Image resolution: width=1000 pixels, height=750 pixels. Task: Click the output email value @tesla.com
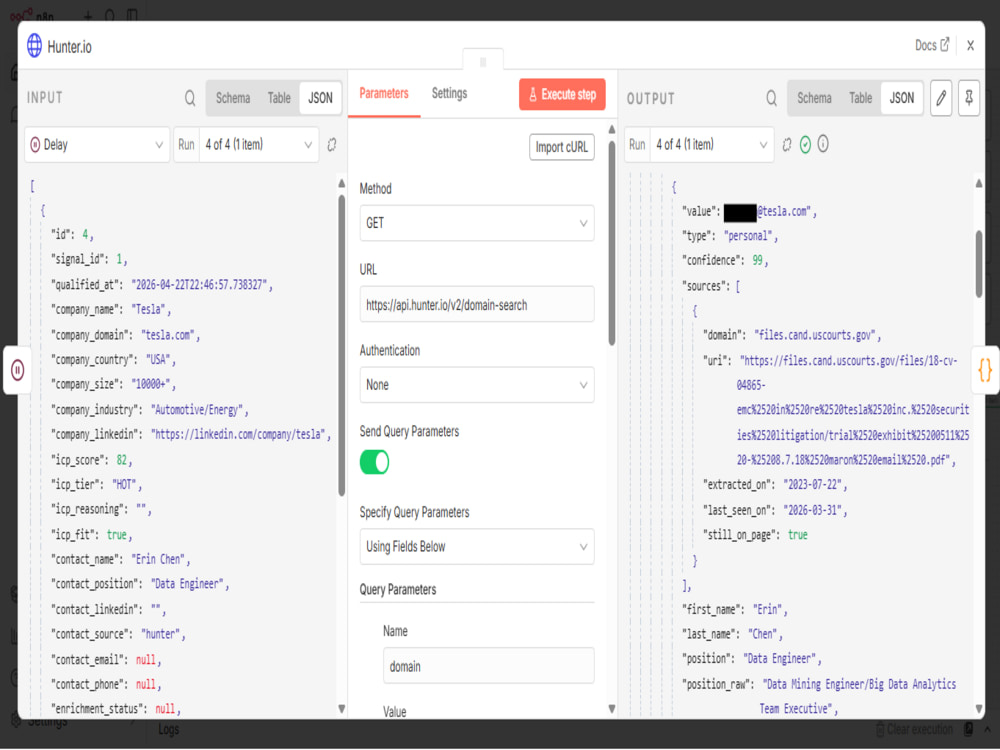click(770, 212)
